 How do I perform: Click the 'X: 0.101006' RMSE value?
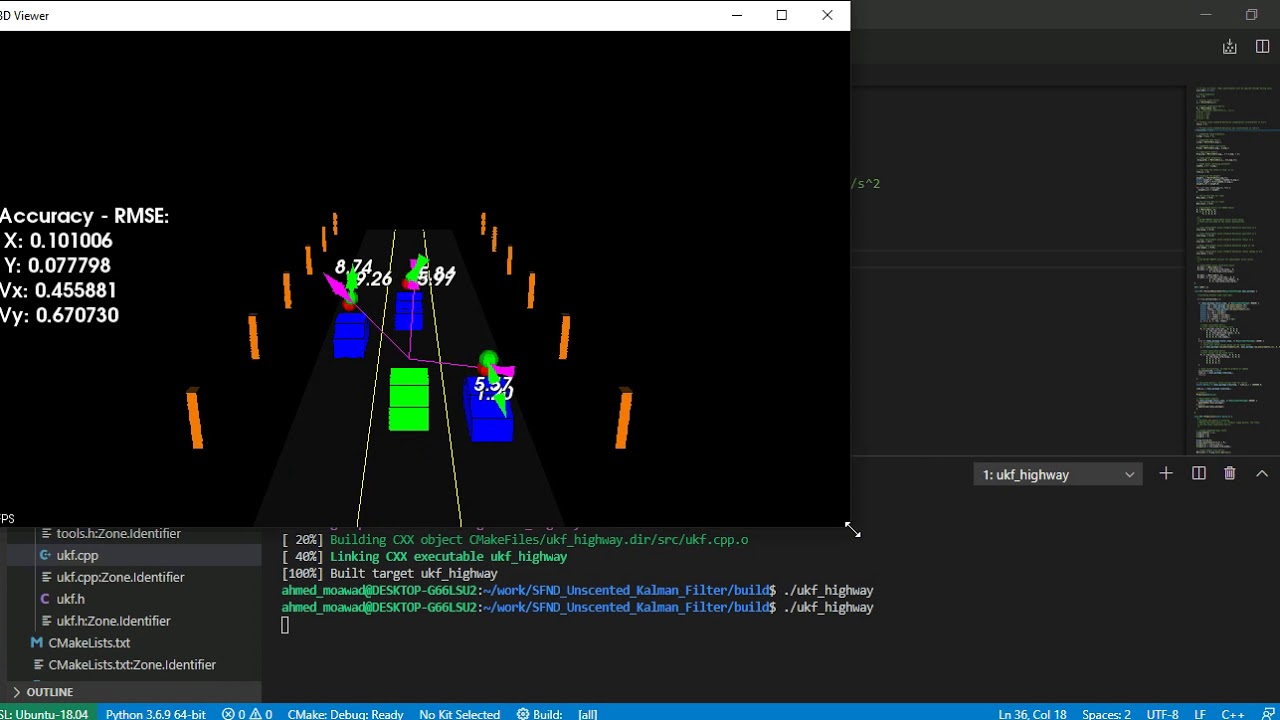coord(58,241)
